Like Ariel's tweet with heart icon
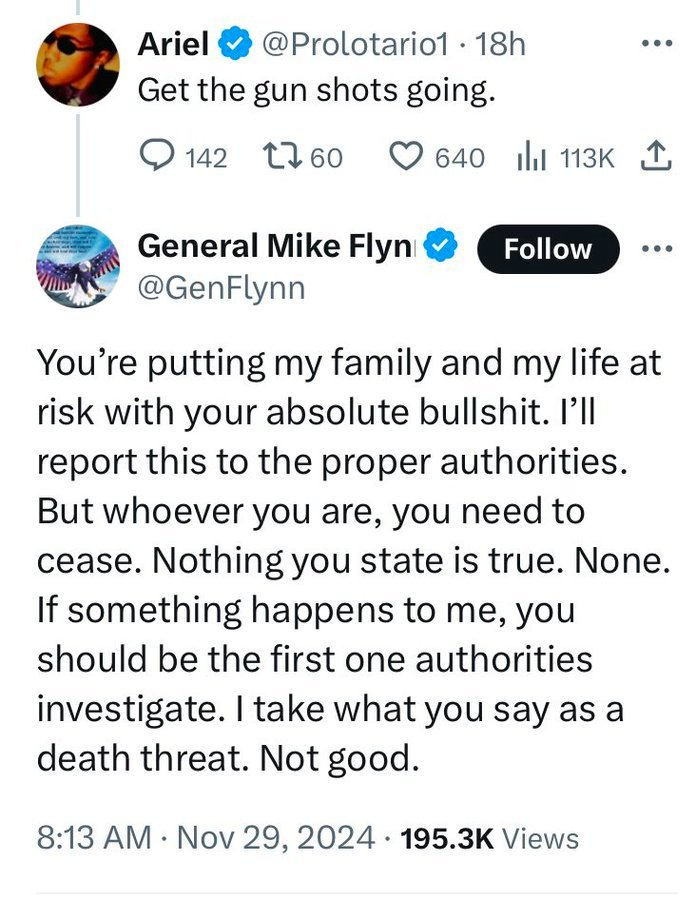696x900 pixels. [x=406, y=156]
